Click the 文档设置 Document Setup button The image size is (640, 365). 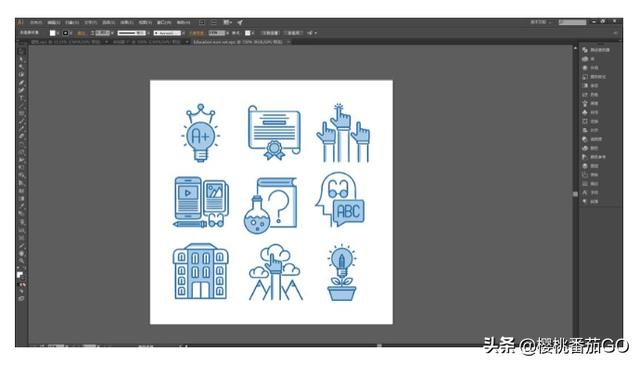click(270, 33)
